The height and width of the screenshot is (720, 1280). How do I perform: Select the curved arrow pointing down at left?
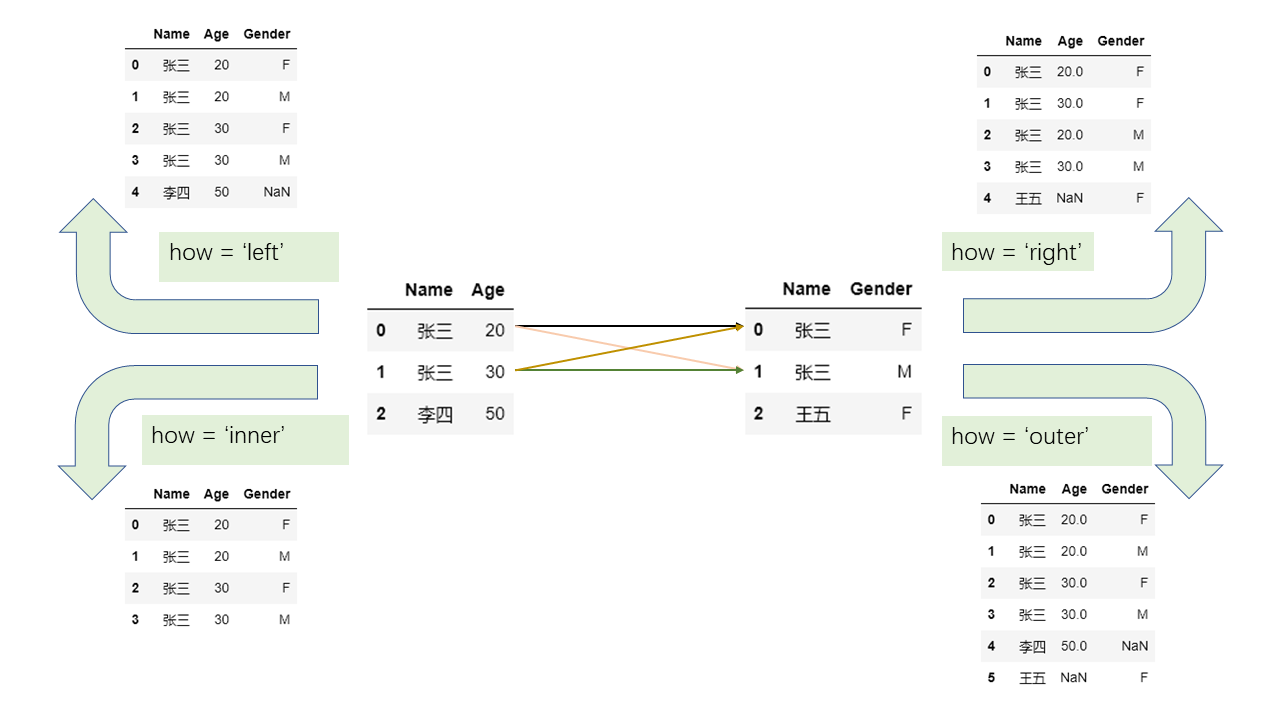point(180,420)
